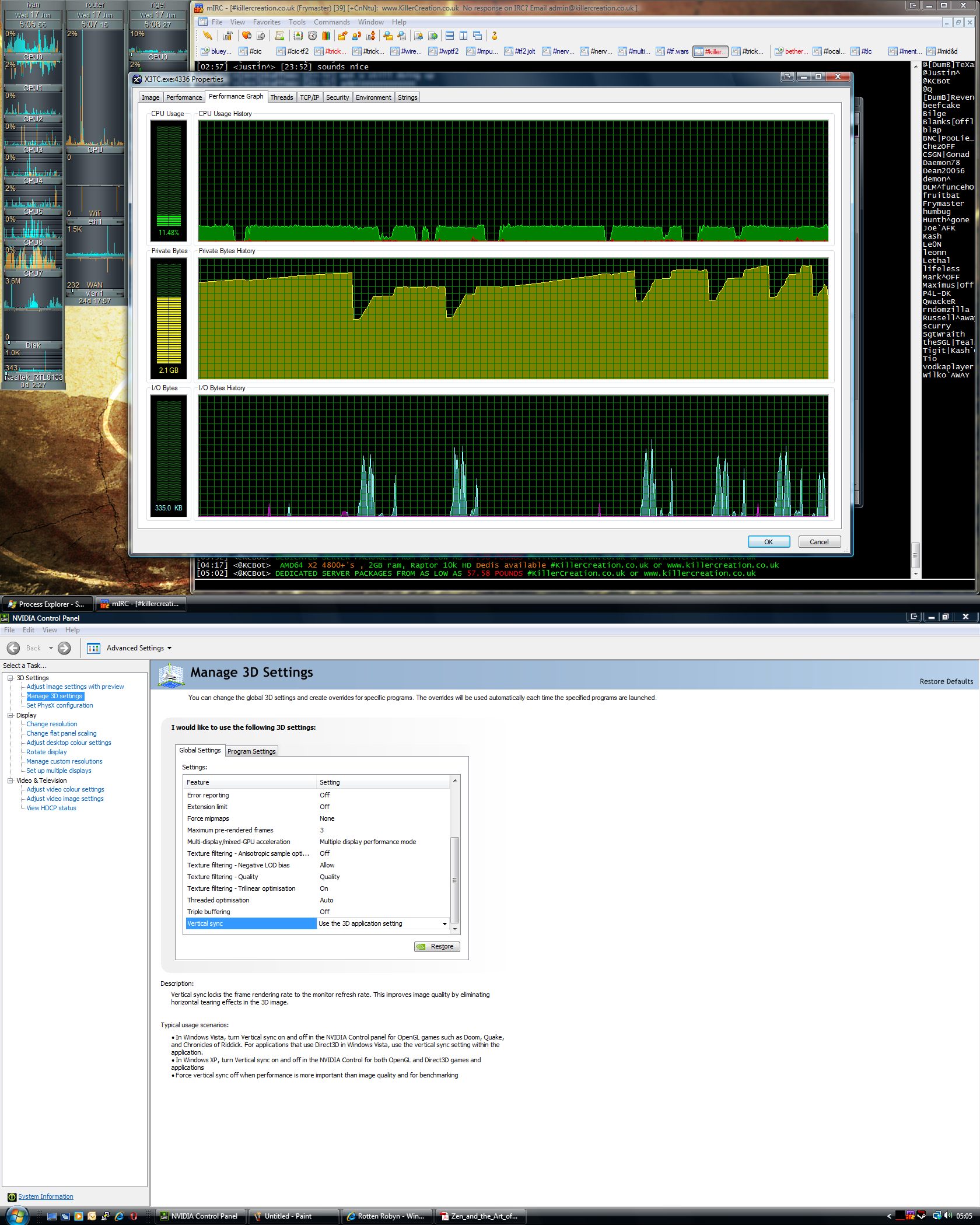
Task: Open the mIRC address book icon
Action: click(298, 36)
